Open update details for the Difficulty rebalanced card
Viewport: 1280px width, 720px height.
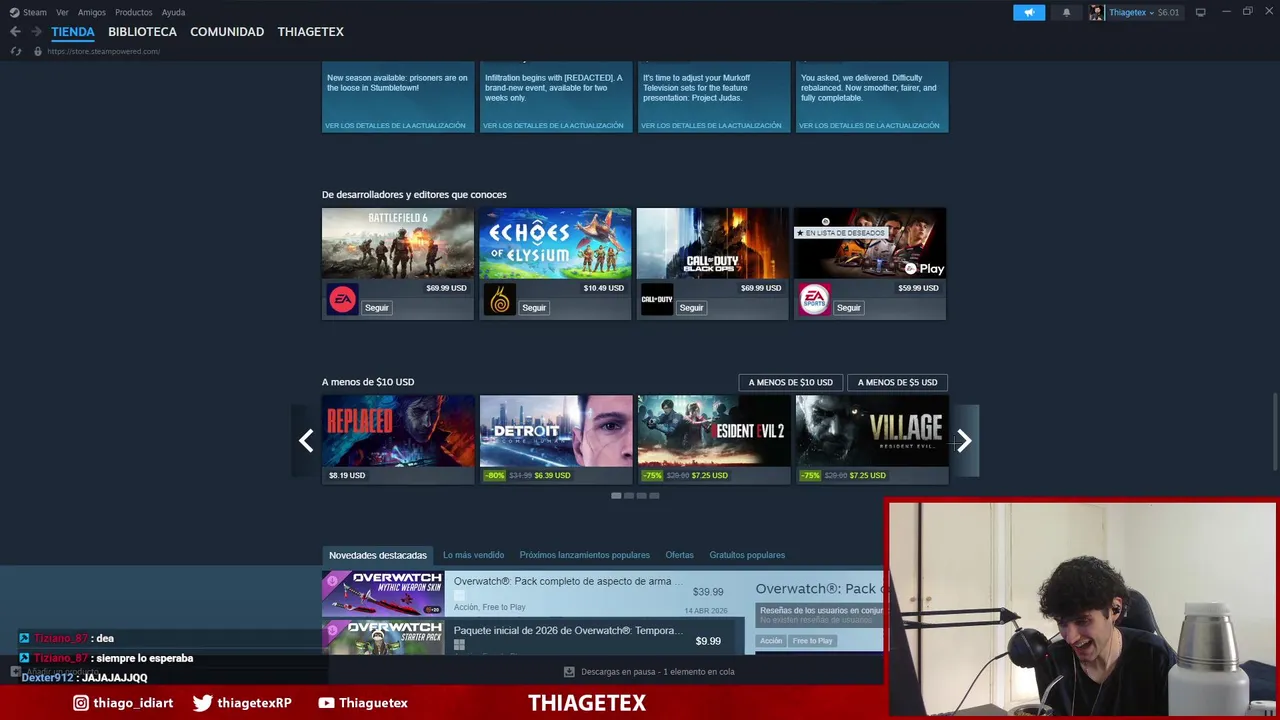pyautogui.click(x=869, y=125)
